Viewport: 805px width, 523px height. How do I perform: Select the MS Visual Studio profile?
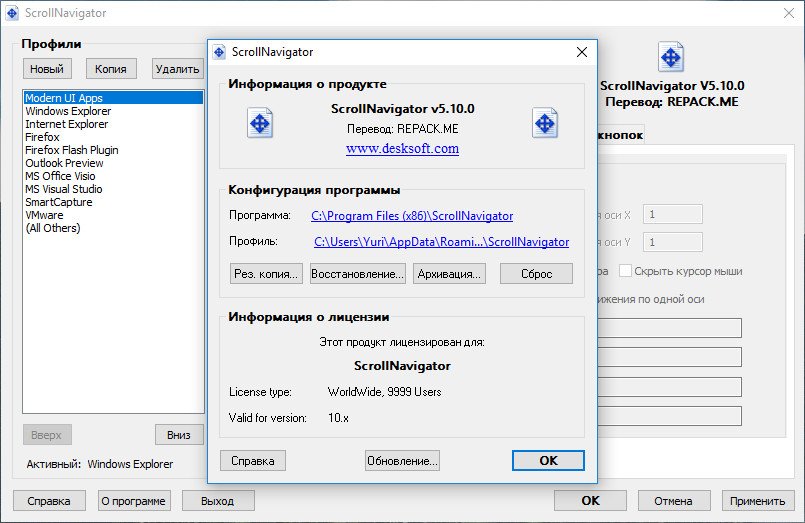[113, 189]
